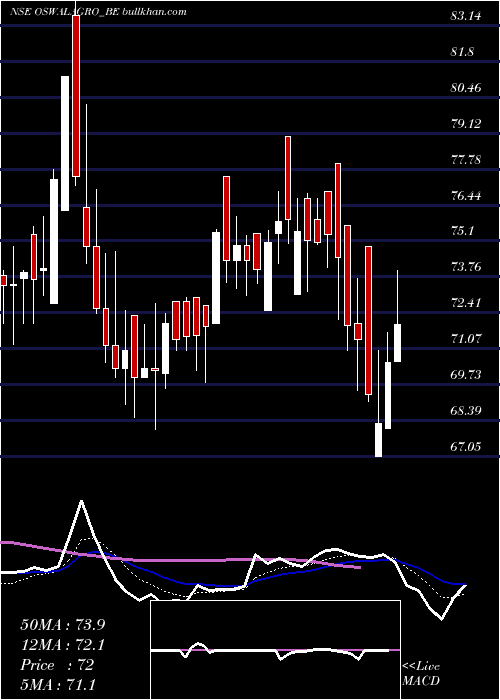
Task: Click the 77.78 price axis label
Action: tap(466, 160)
